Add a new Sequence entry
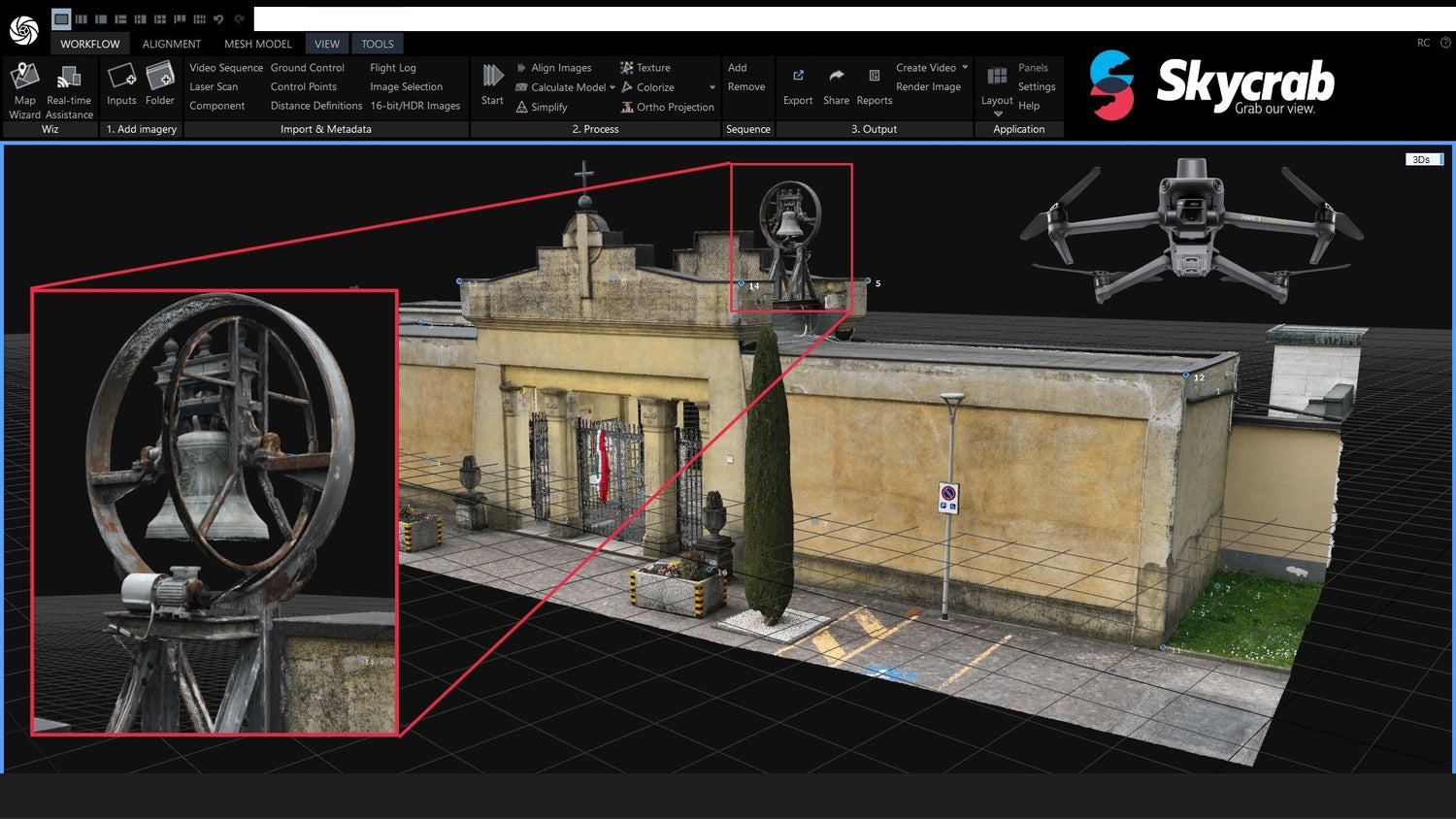 pos(740,67)
